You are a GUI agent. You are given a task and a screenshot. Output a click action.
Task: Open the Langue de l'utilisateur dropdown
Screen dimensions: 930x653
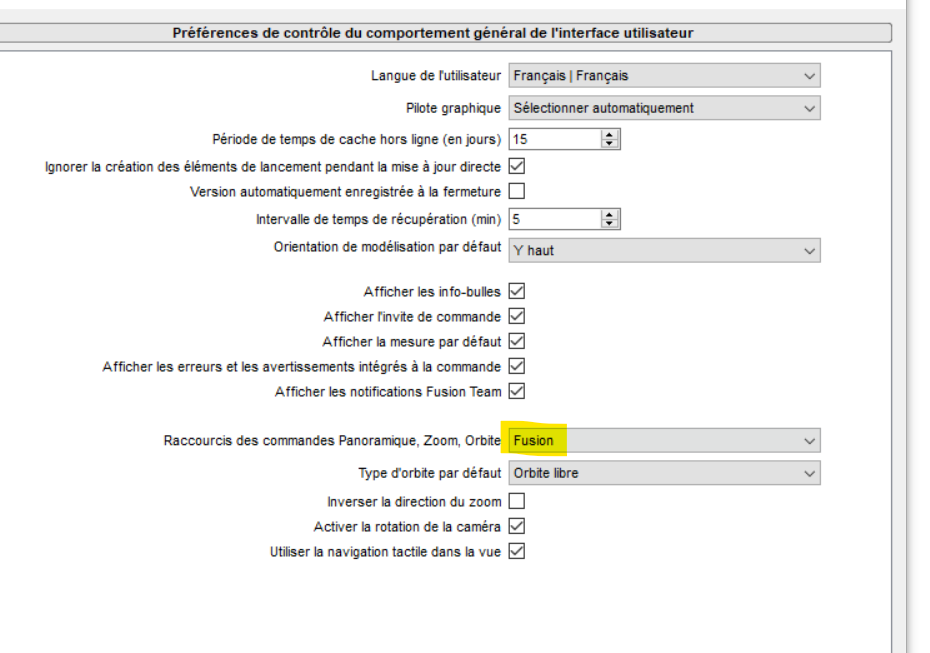click(x=664, y=75)
